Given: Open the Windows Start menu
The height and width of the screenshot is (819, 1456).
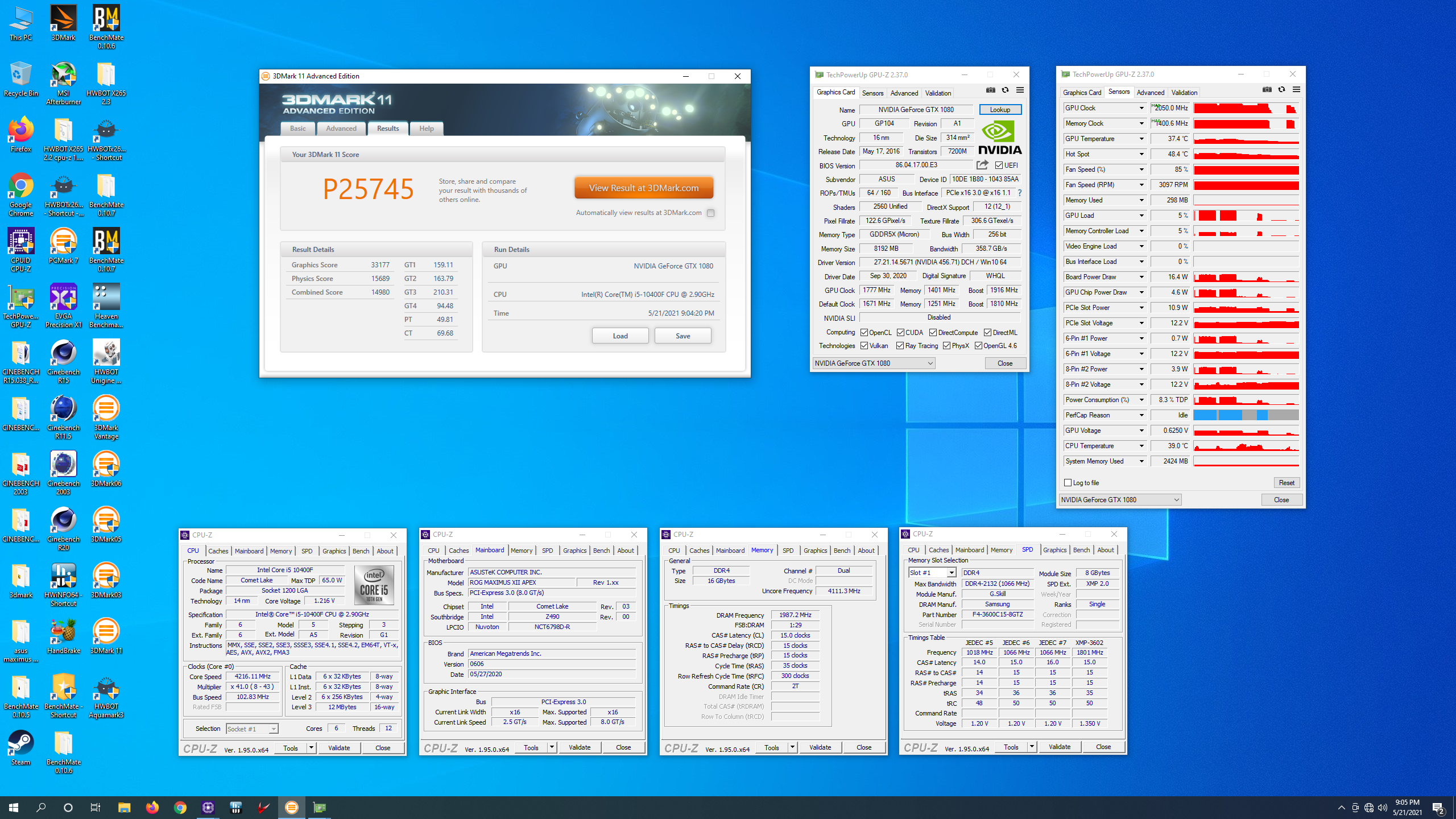Looking at the screenshot, I should (14, 808).
